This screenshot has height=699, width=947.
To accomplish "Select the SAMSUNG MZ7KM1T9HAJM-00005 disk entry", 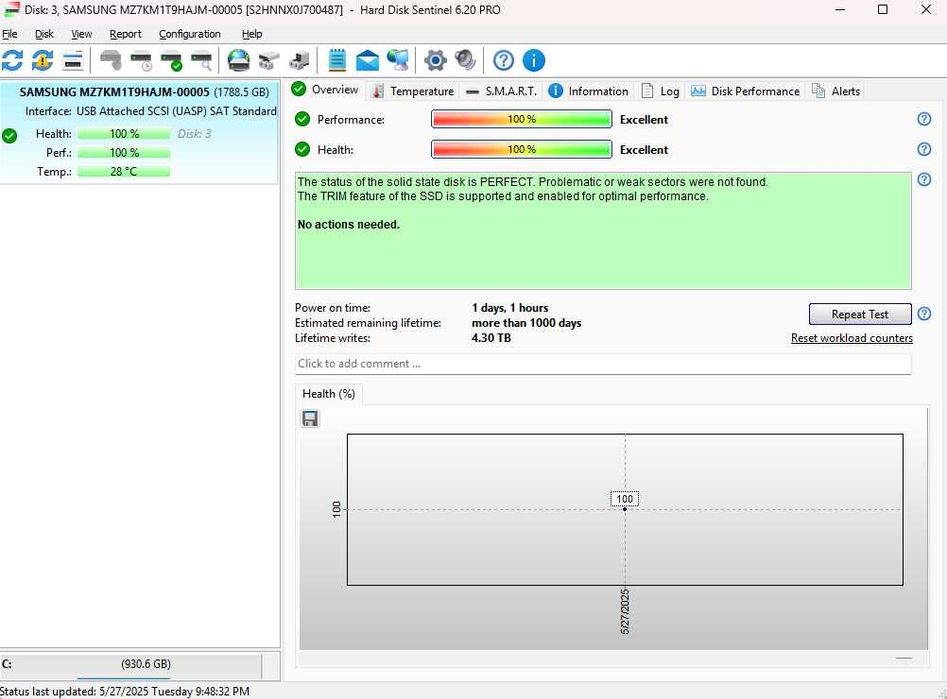I will (140, 132).
